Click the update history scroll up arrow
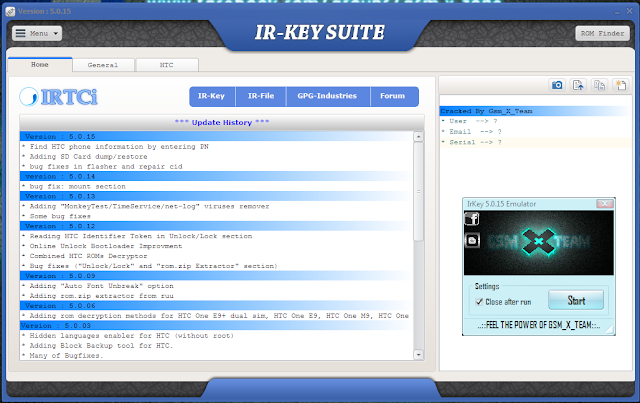 (418, 137)
